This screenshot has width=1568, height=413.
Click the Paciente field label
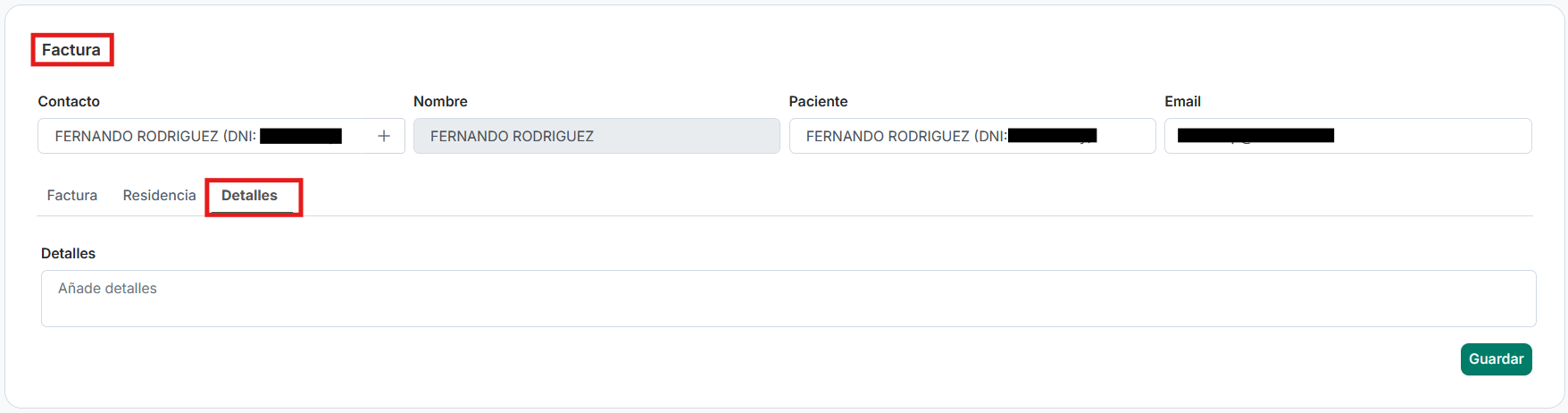pyautogui.click(x=818, y=102)
